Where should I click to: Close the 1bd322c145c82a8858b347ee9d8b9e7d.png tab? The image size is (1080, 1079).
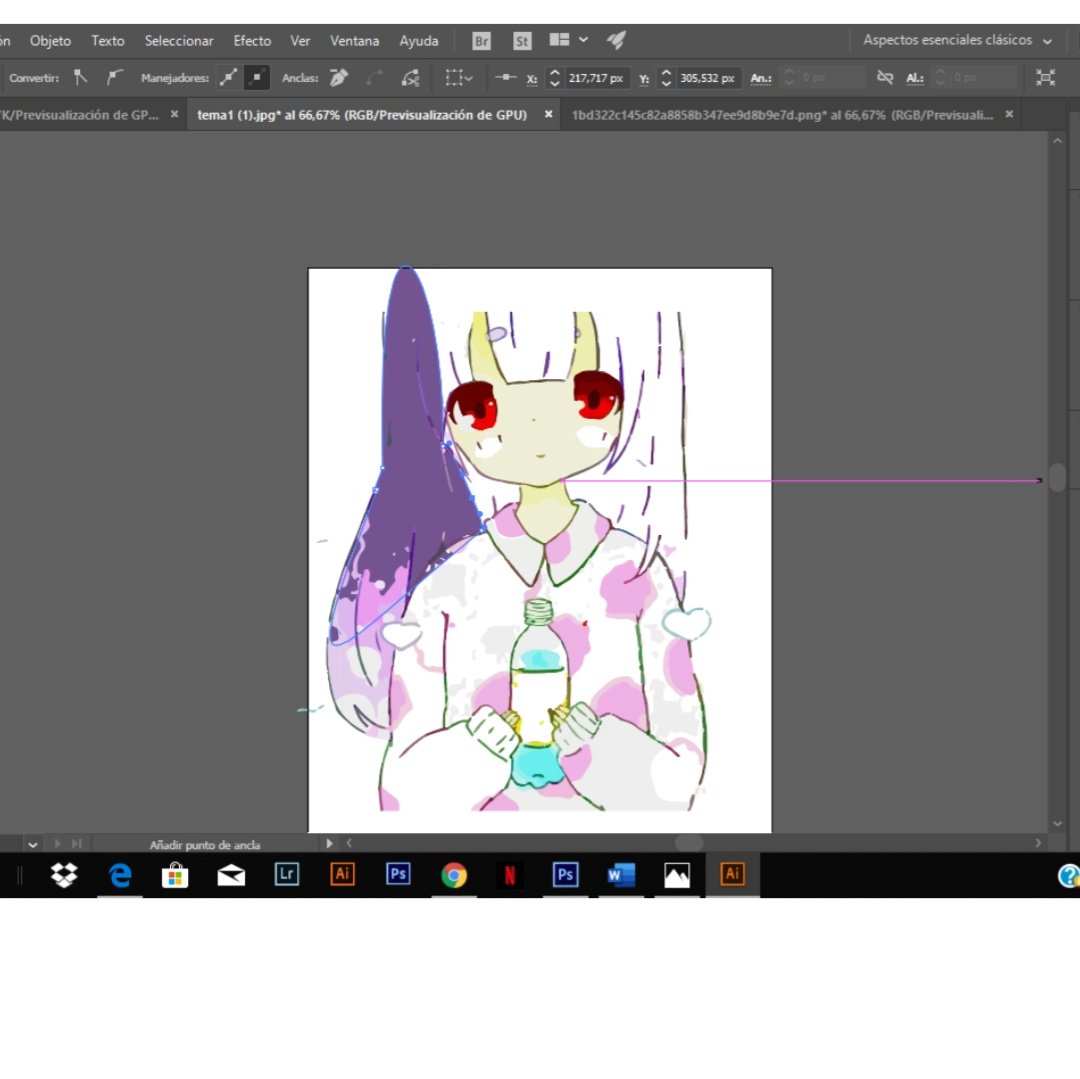1009,114
